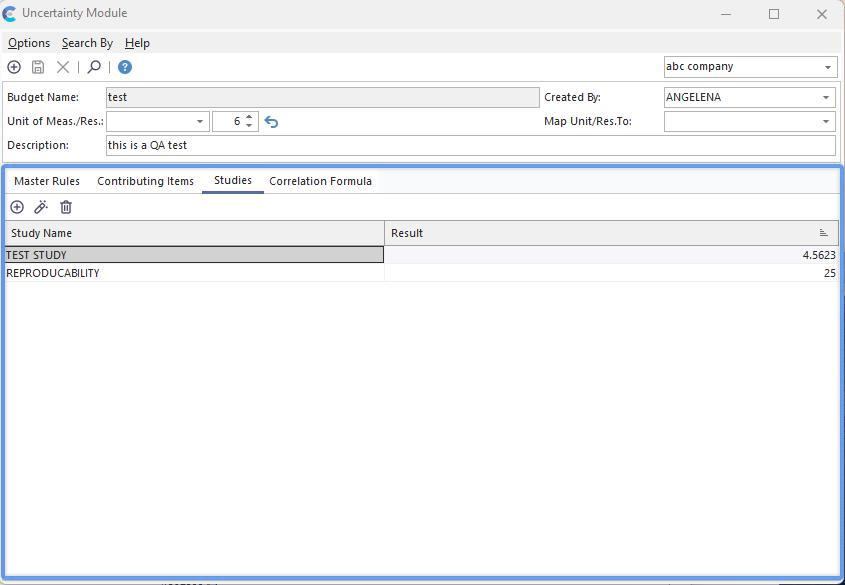Minimize the Uncertainty Module window
Viewport: 845px width, 585px height.
pos(726,14)
